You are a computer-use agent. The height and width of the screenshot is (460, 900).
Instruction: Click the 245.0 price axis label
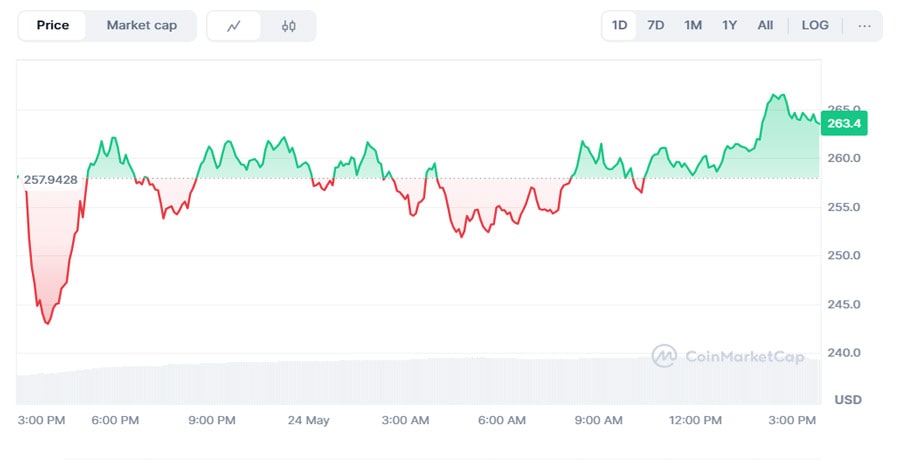tap(844, 304)
